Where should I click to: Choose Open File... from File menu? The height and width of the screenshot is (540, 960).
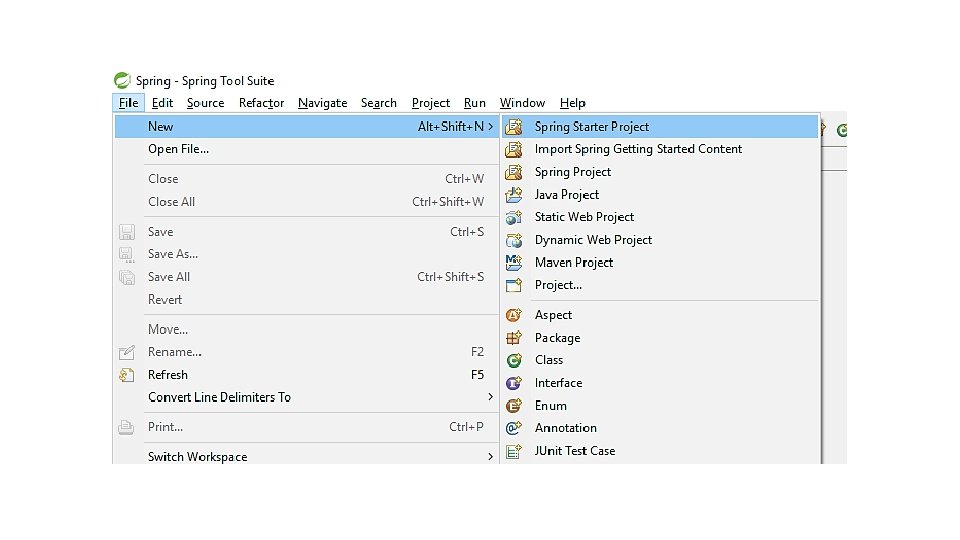(x=307, y=149)
